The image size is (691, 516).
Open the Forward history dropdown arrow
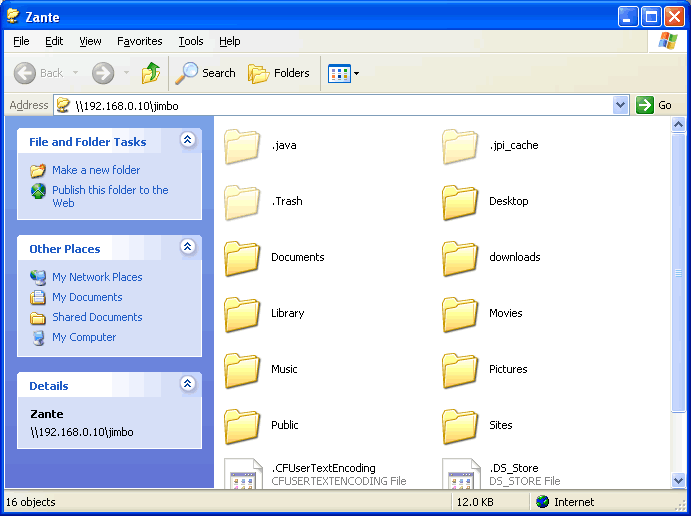[x=126, y=73]
